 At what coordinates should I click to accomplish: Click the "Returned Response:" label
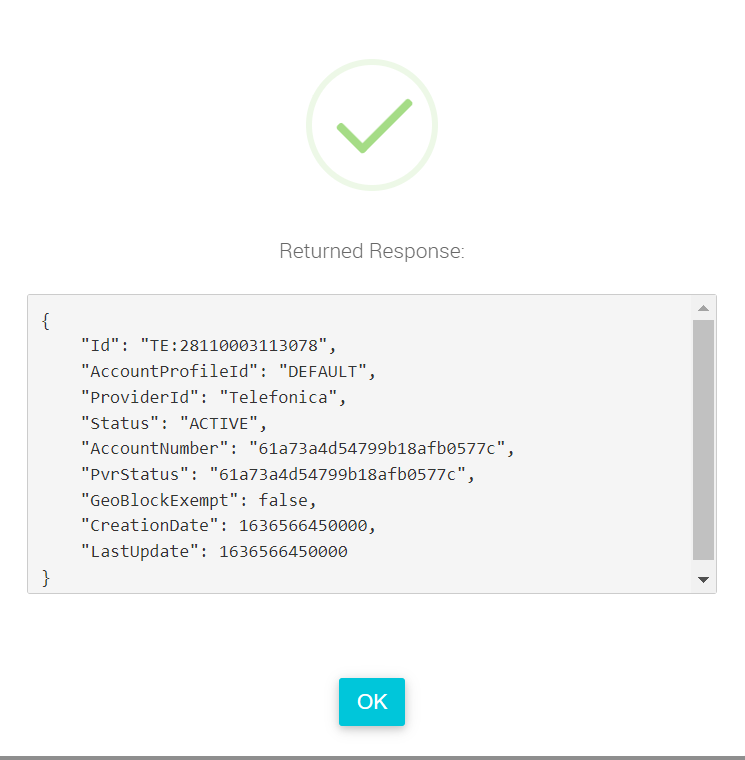372,251
